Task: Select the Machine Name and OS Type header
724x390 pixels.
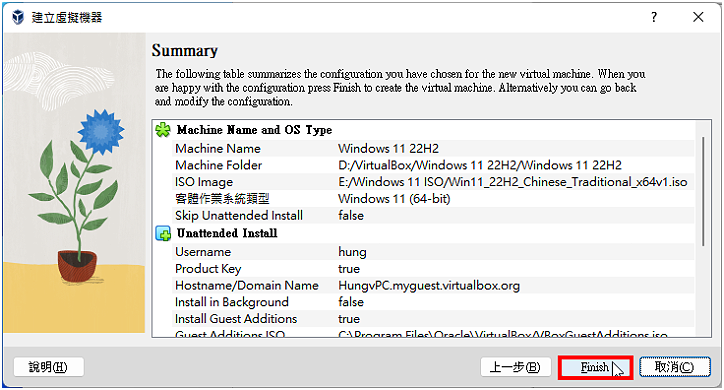Action: click(254, 130)
